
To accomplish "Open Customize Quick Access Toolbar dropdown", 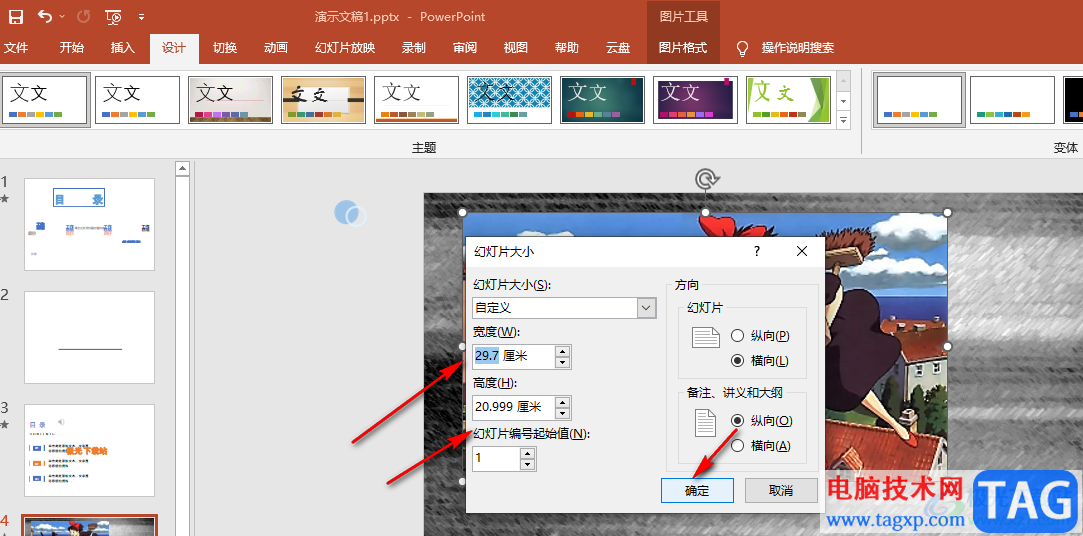I will point(142,17).
